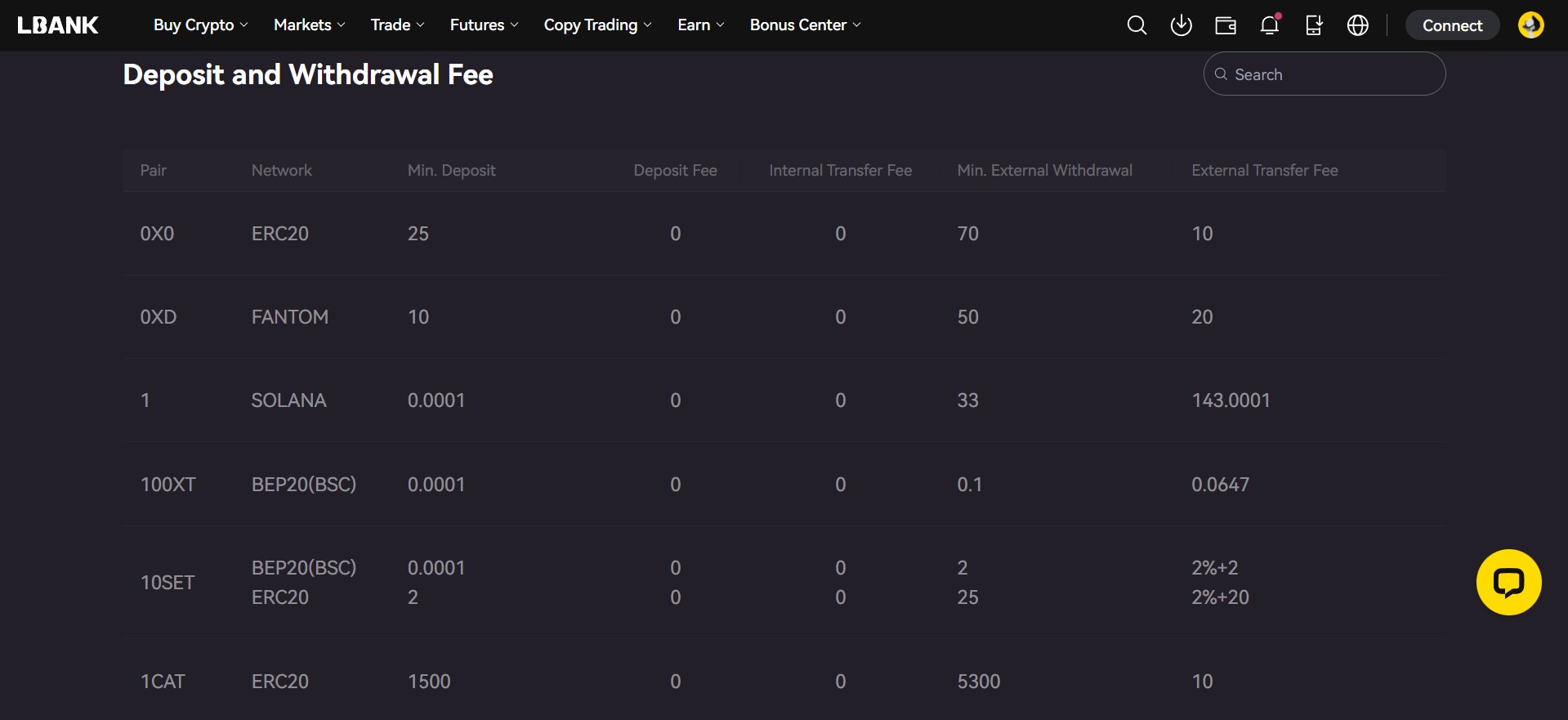Image resolution: width=1568 pixels, height=720 pixels.
Task: Open the notifications bell icon
Action: [x=1269, y=25]
